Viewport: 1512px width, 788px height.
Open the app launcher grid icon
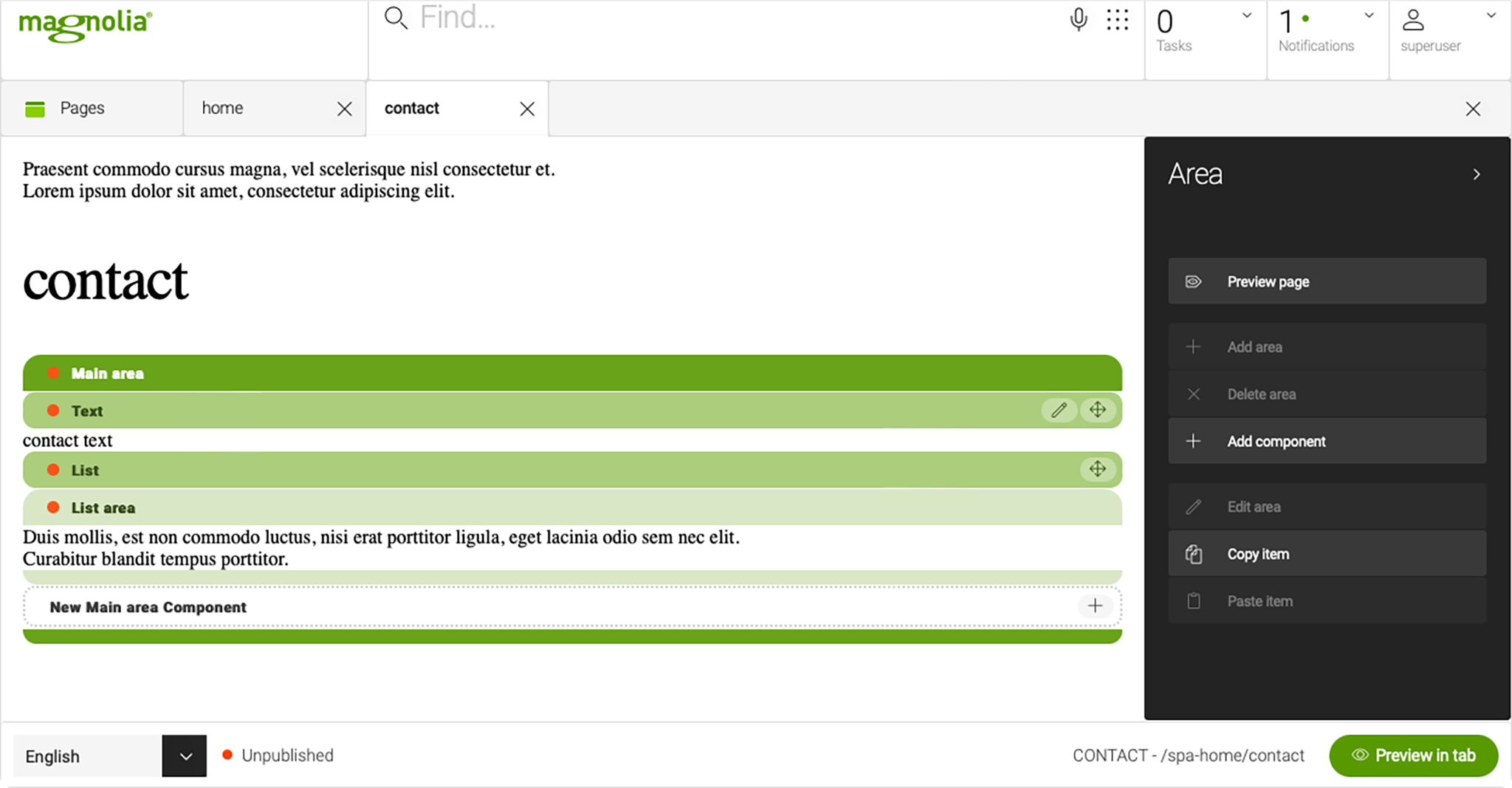coord(1118,19)
